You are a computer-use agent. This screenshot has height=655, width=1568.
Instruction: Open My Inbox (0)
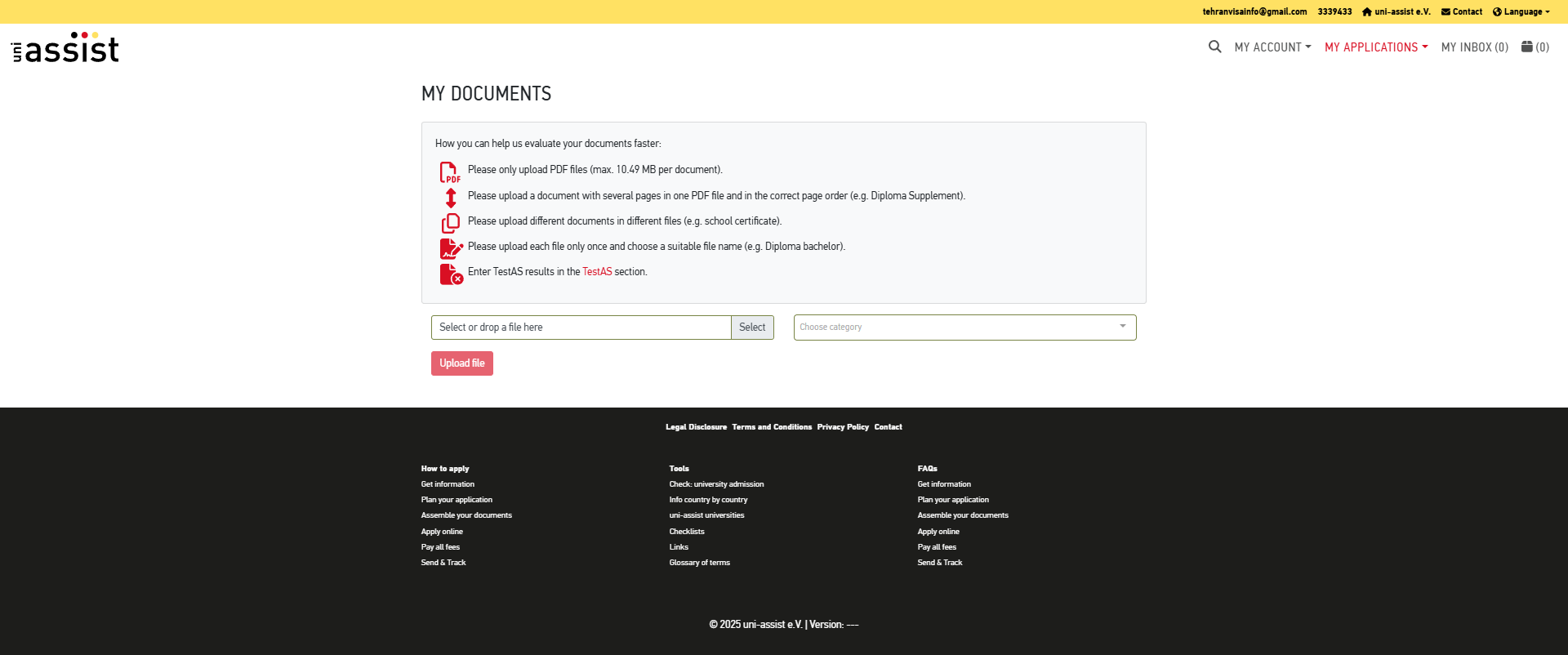(1474, 47)
